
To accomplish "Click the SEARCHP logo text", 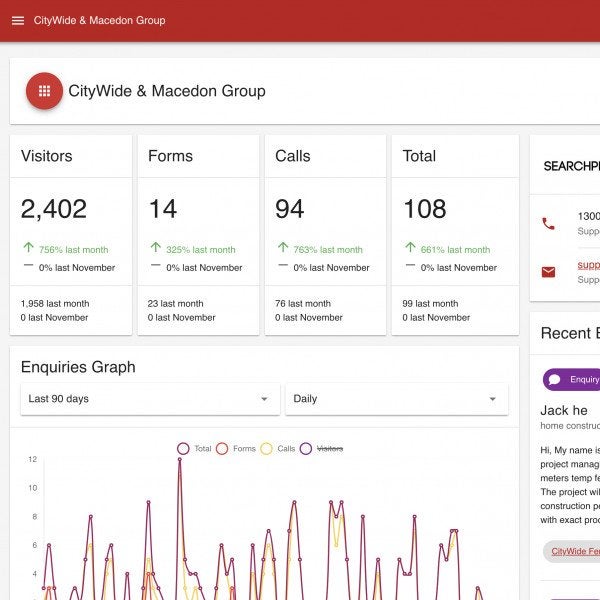I will 572,166.
